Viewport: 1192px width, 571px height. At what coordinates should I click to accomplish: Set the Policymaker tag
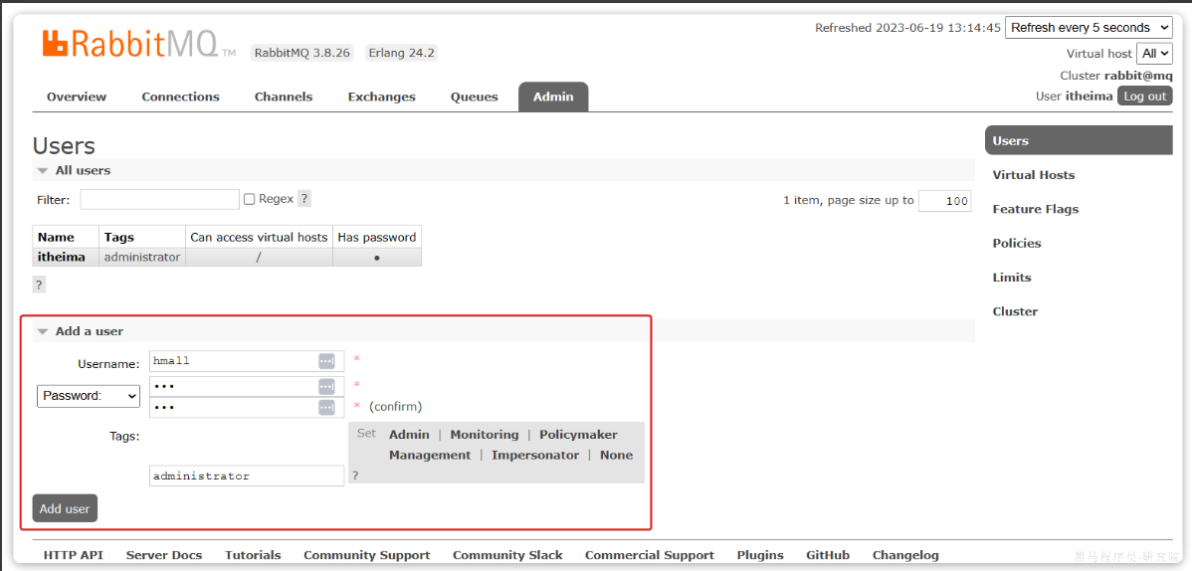click(579, 435)
